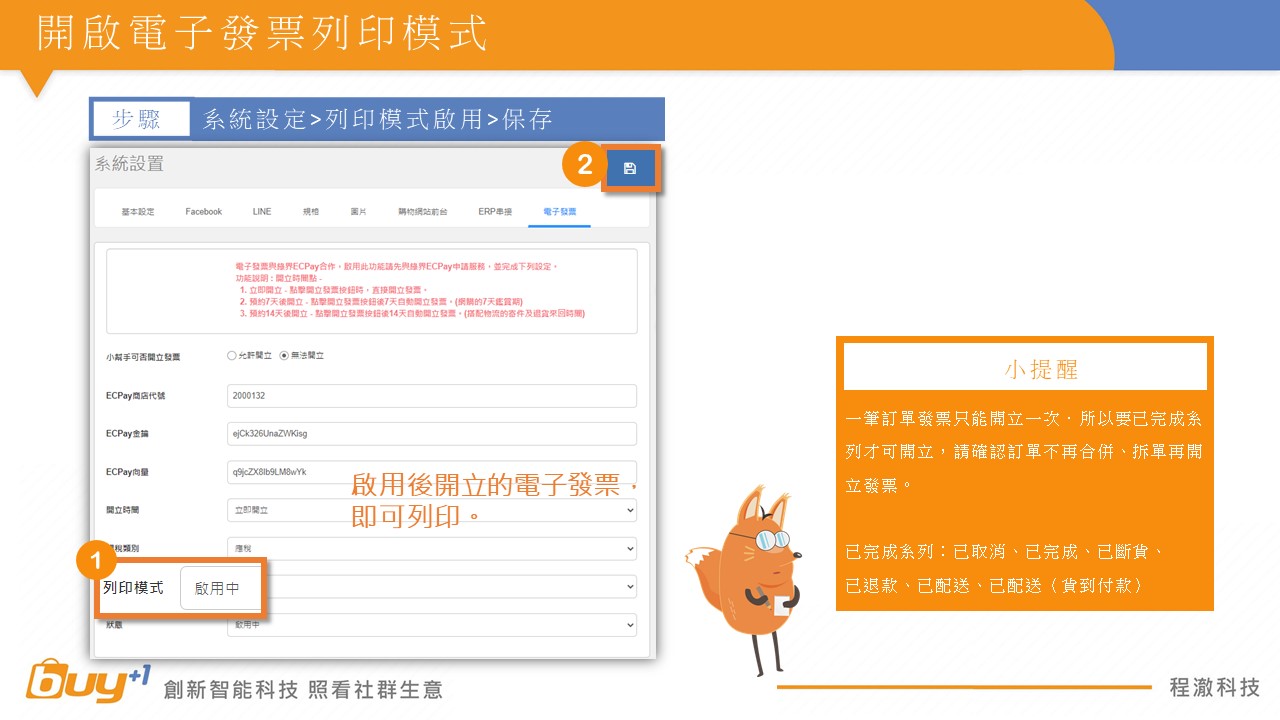The image size is (1280, 720).
Task: Open the Facebook tab
Action: (x=204, y=212)
